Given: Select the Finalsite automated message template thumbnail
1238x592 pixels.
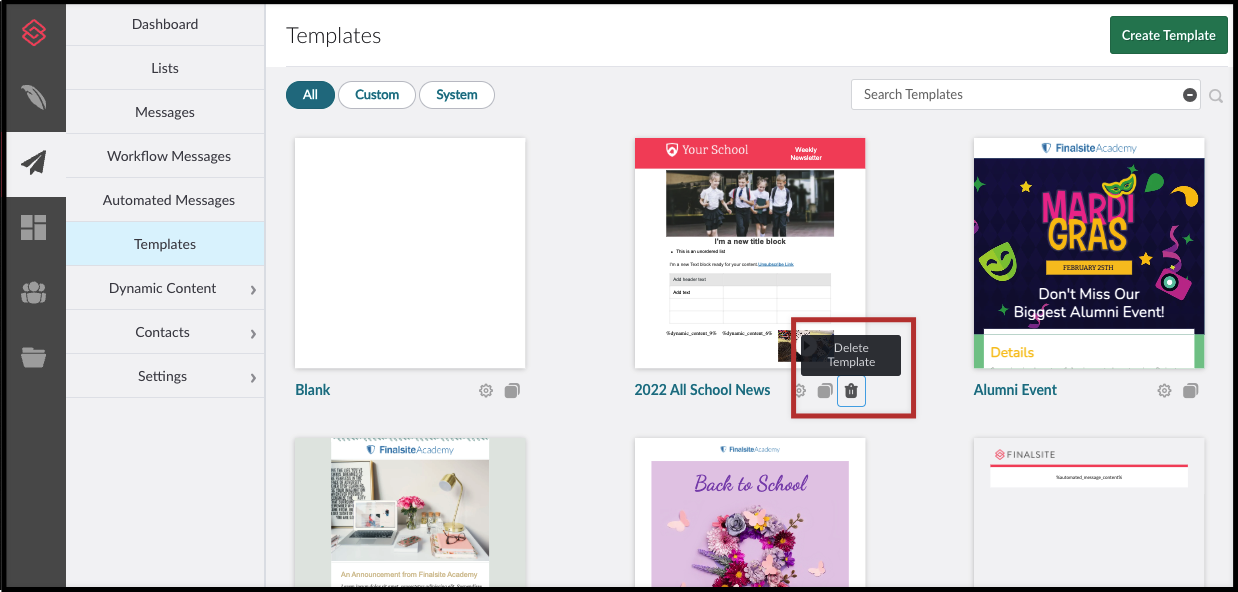Looking at the screenshot, I should tap(1089, 512).
